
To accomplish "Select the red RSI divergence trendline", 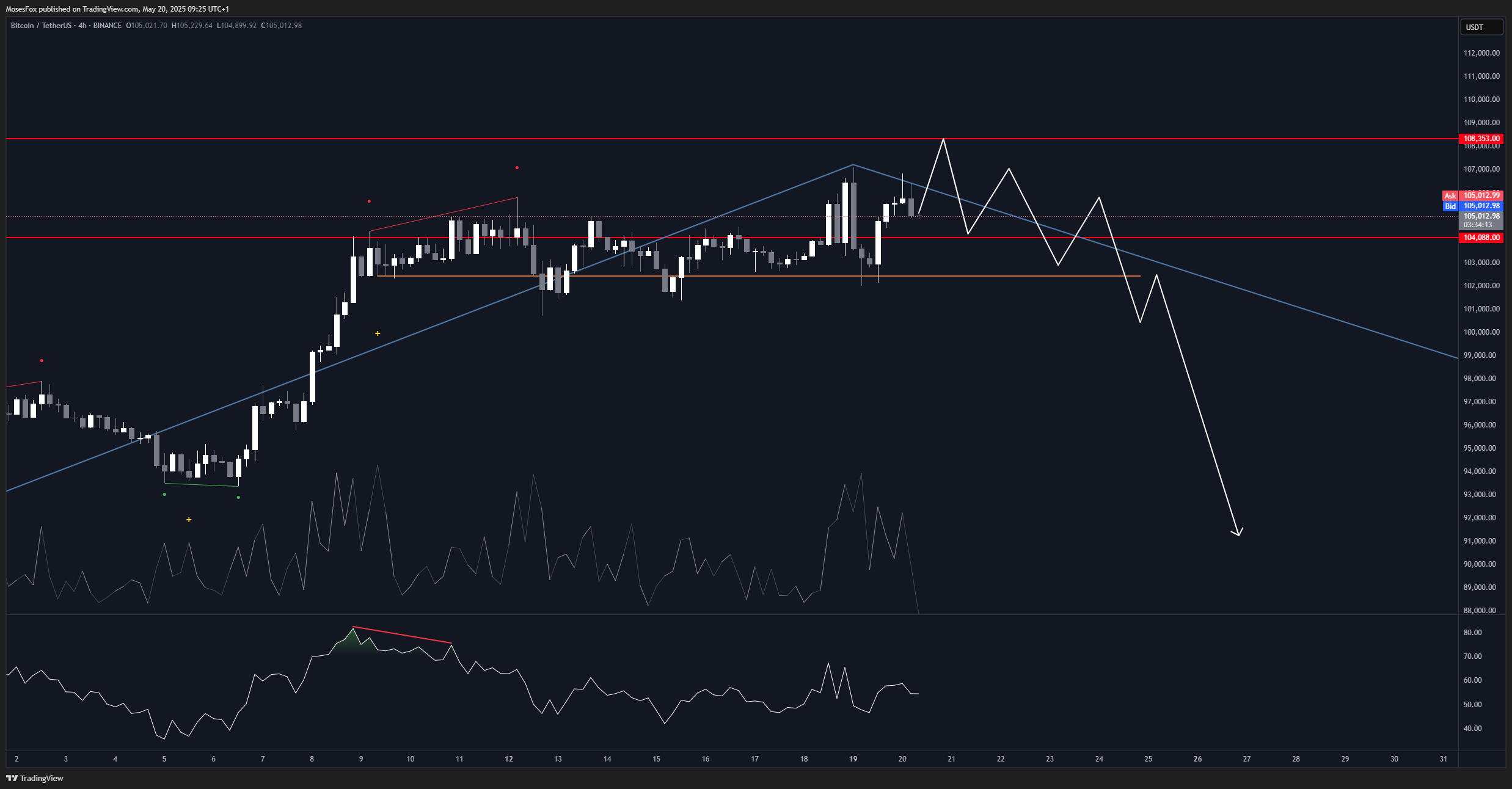I will (402, 635).
